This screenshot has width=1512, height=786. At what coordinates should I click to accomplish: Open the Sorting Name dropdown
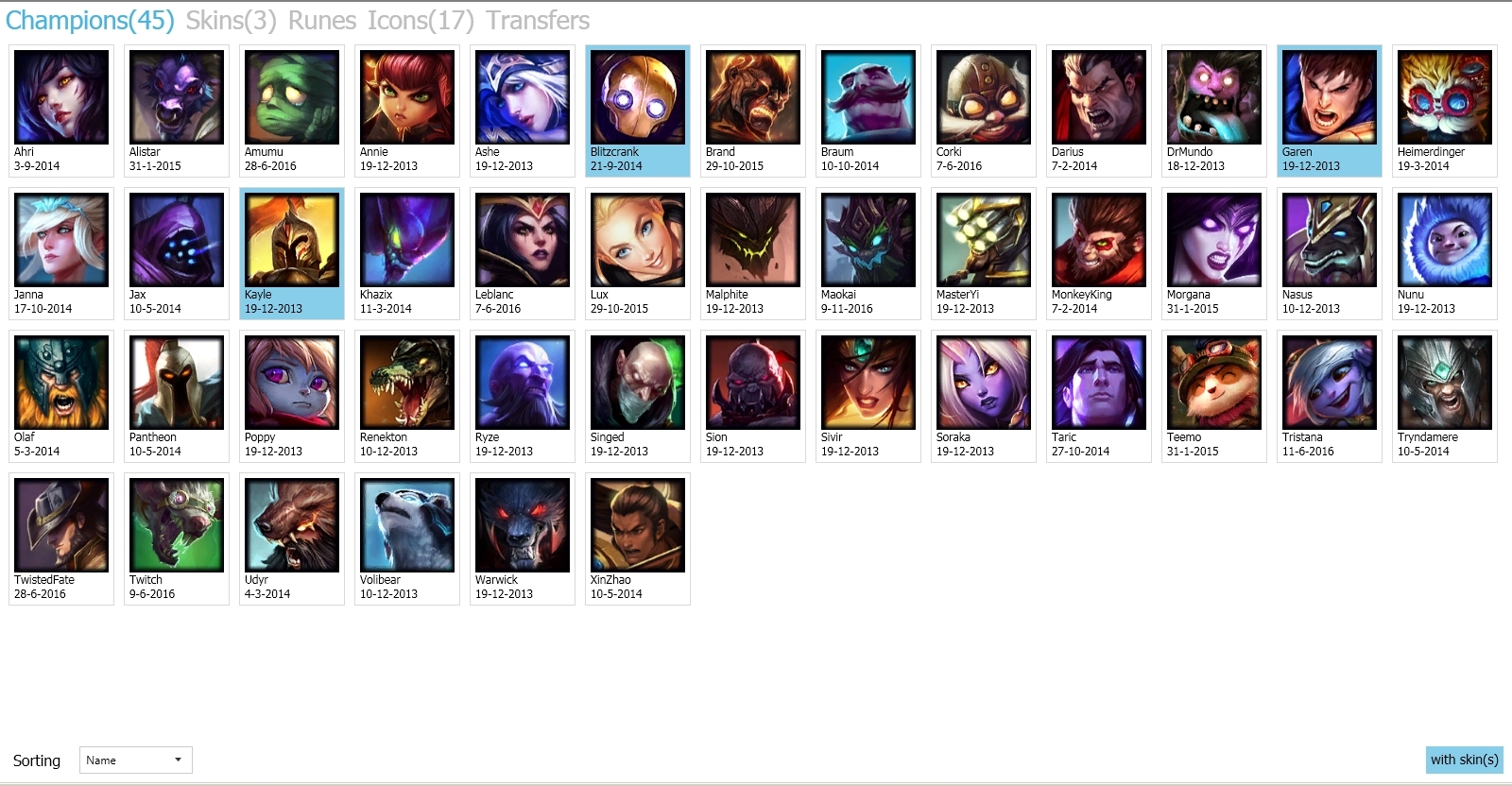tap(136, 760)
